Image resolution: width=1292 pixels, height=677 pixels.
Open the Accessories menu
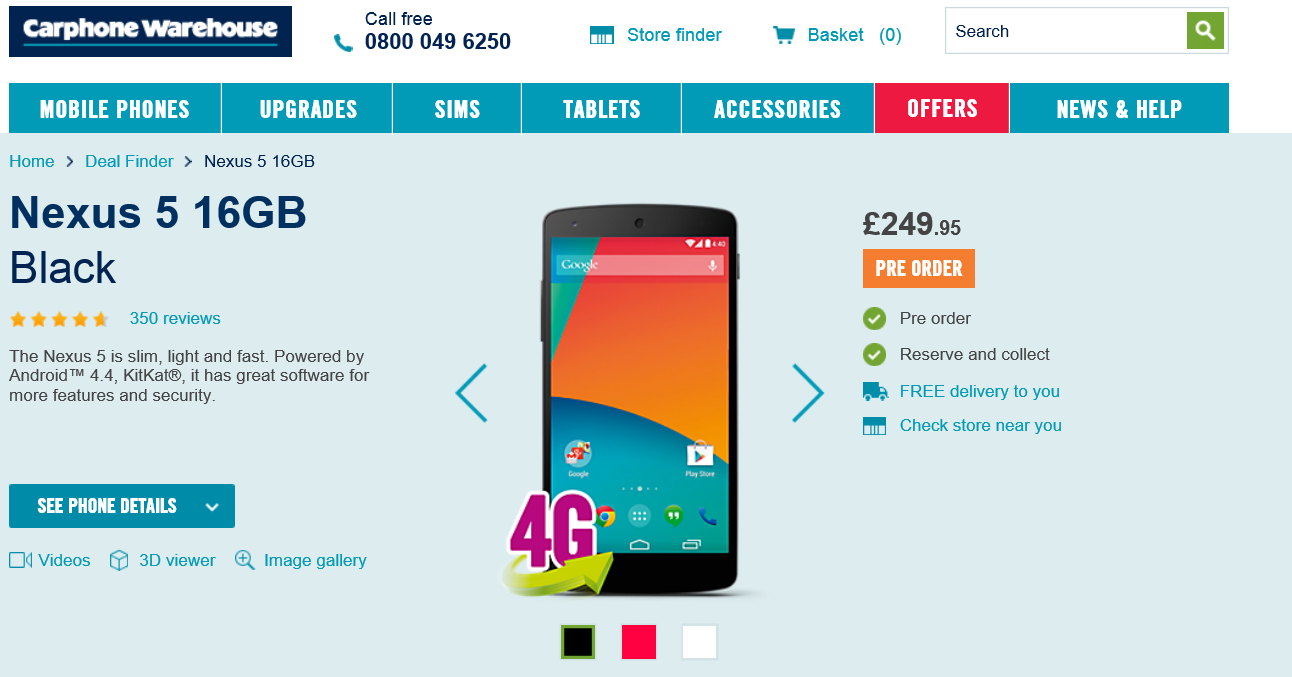point(778,108)
